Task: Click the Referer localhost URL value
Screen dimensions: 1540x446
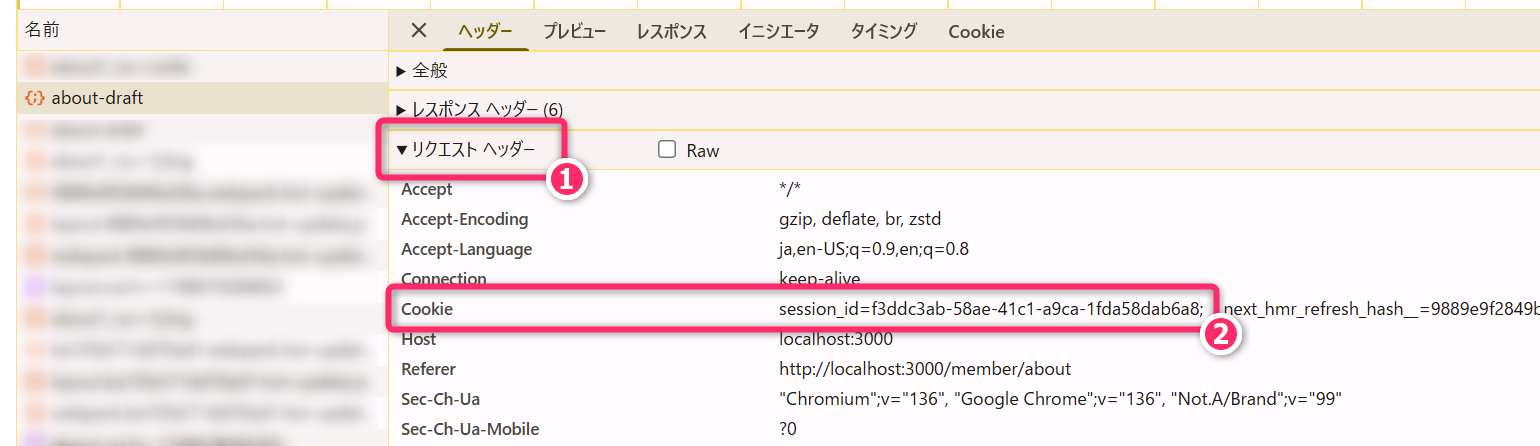Action: pyautogui.click(x=925, y=369)
